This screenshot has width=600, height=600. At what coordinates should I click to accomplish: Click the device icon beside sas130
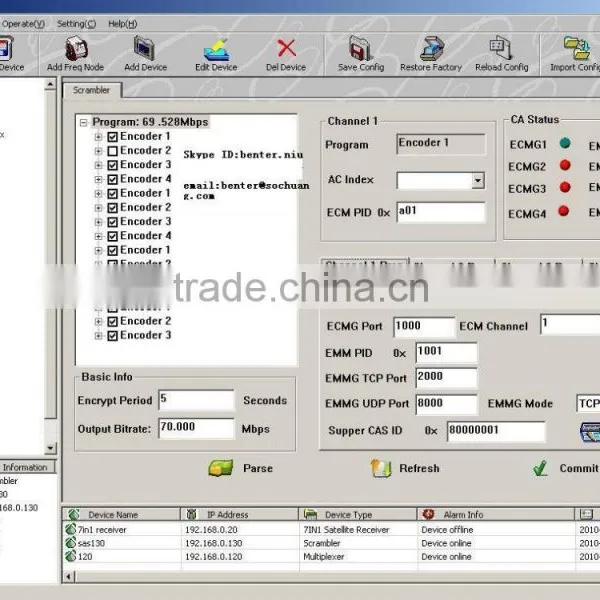tap(70, 542)
